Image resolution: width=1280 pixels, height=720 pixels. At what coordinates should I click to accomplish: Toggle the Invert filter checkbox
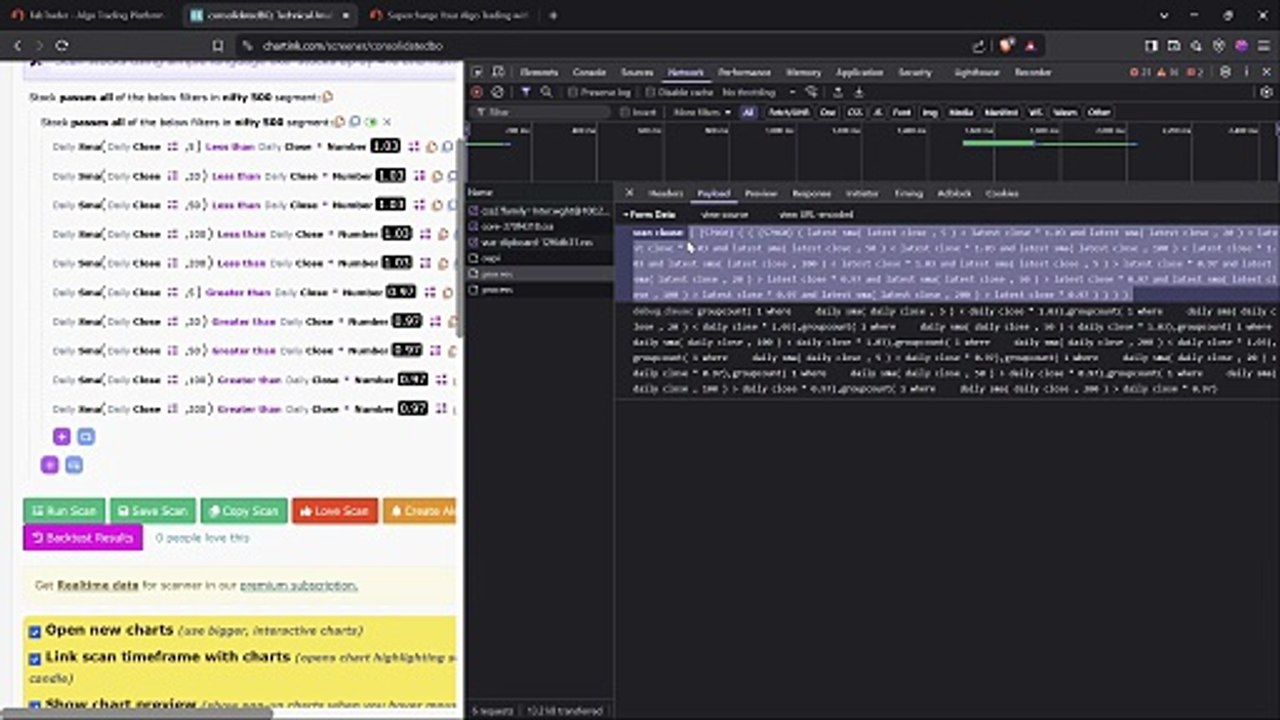click(625, 112)
